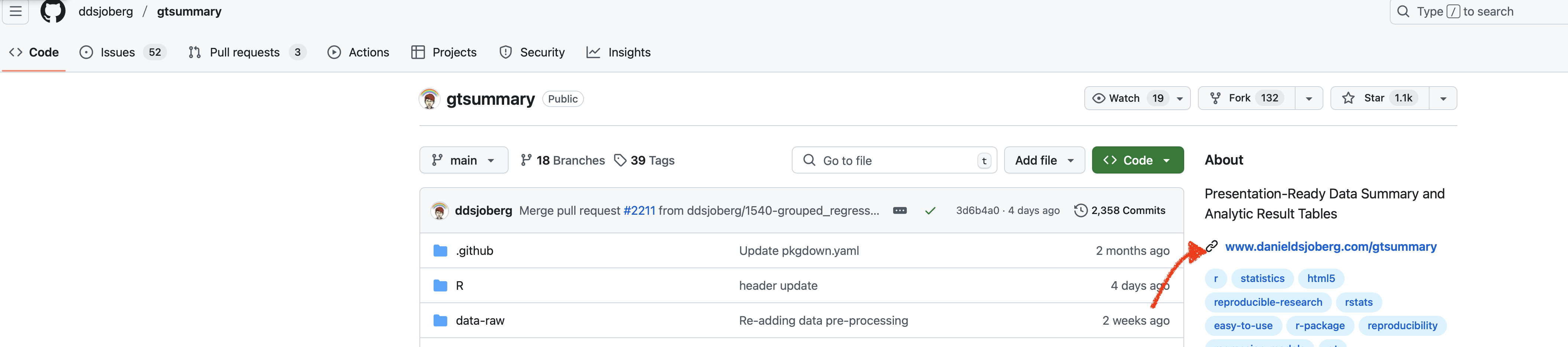Click the gtsummary repository title
Viewport: 1568px width, 347px height.
tap(491, 98)
